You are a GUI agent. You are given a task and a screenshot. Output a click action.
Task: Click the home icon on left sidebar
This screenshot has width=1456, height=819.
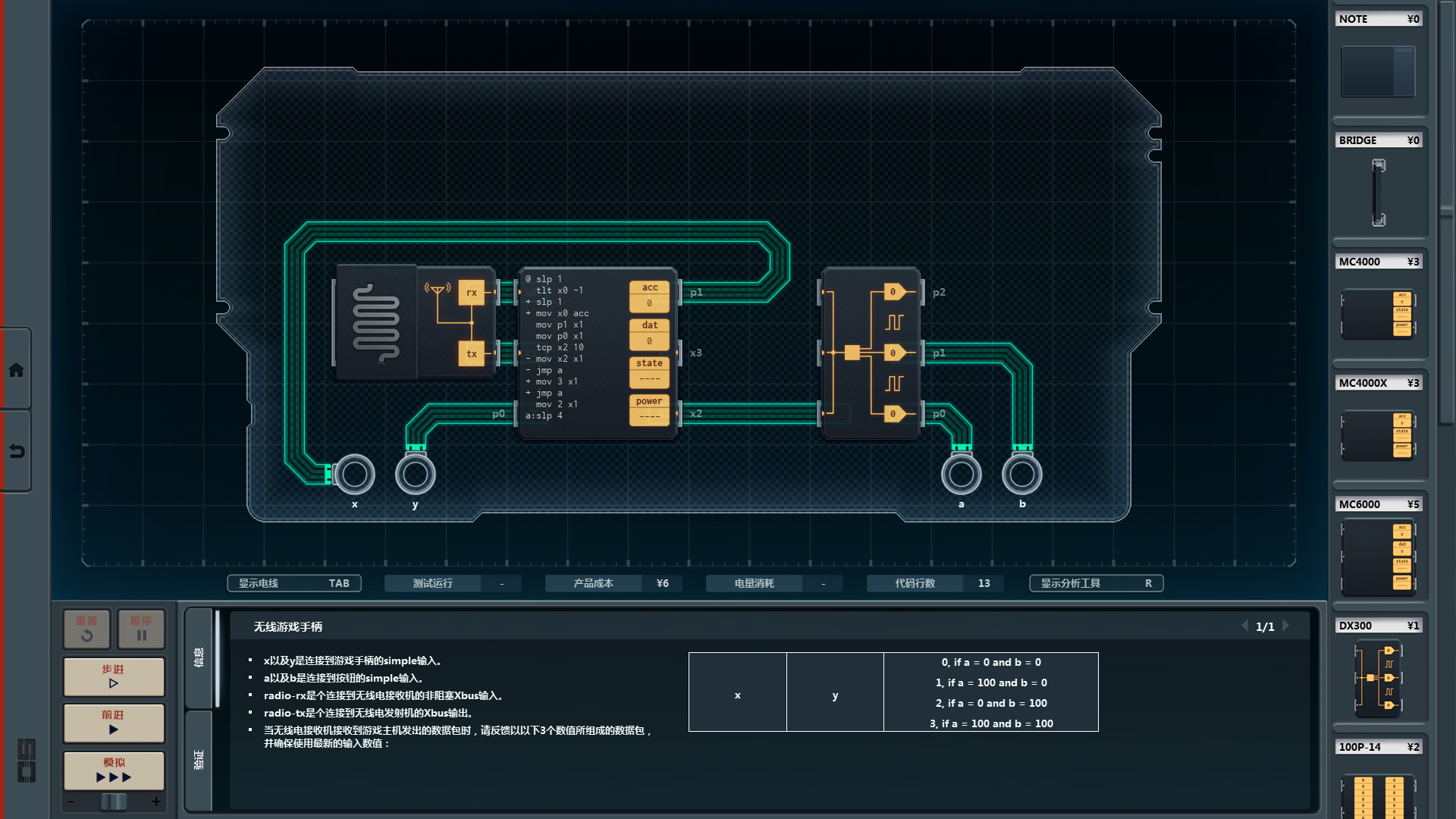click(16, 370)
